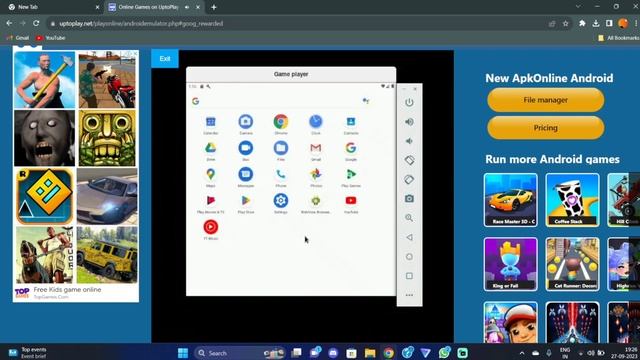Screen dimensions: 640x360
Task: Show hidden system tray icons chevron
Action: 522,353
